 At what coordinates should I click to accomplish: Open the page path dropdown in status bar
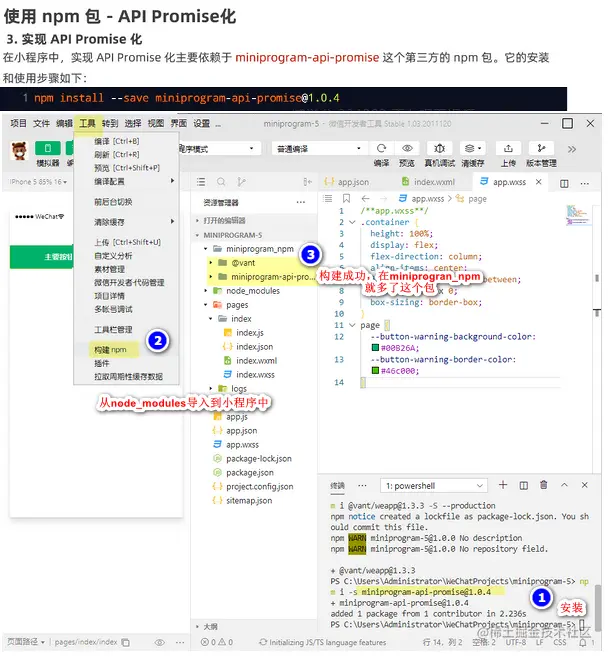(26, 642)
